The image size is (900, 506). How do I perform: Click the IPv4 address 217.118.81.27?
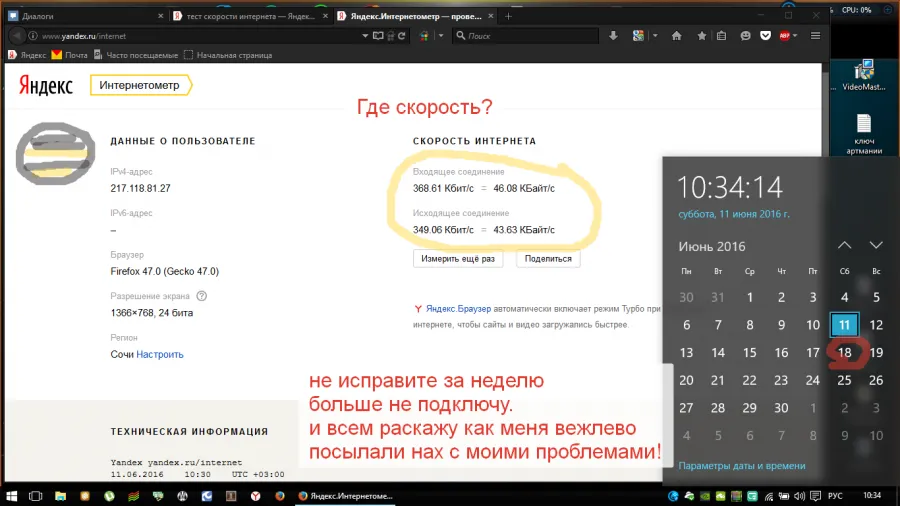[140, 188]
